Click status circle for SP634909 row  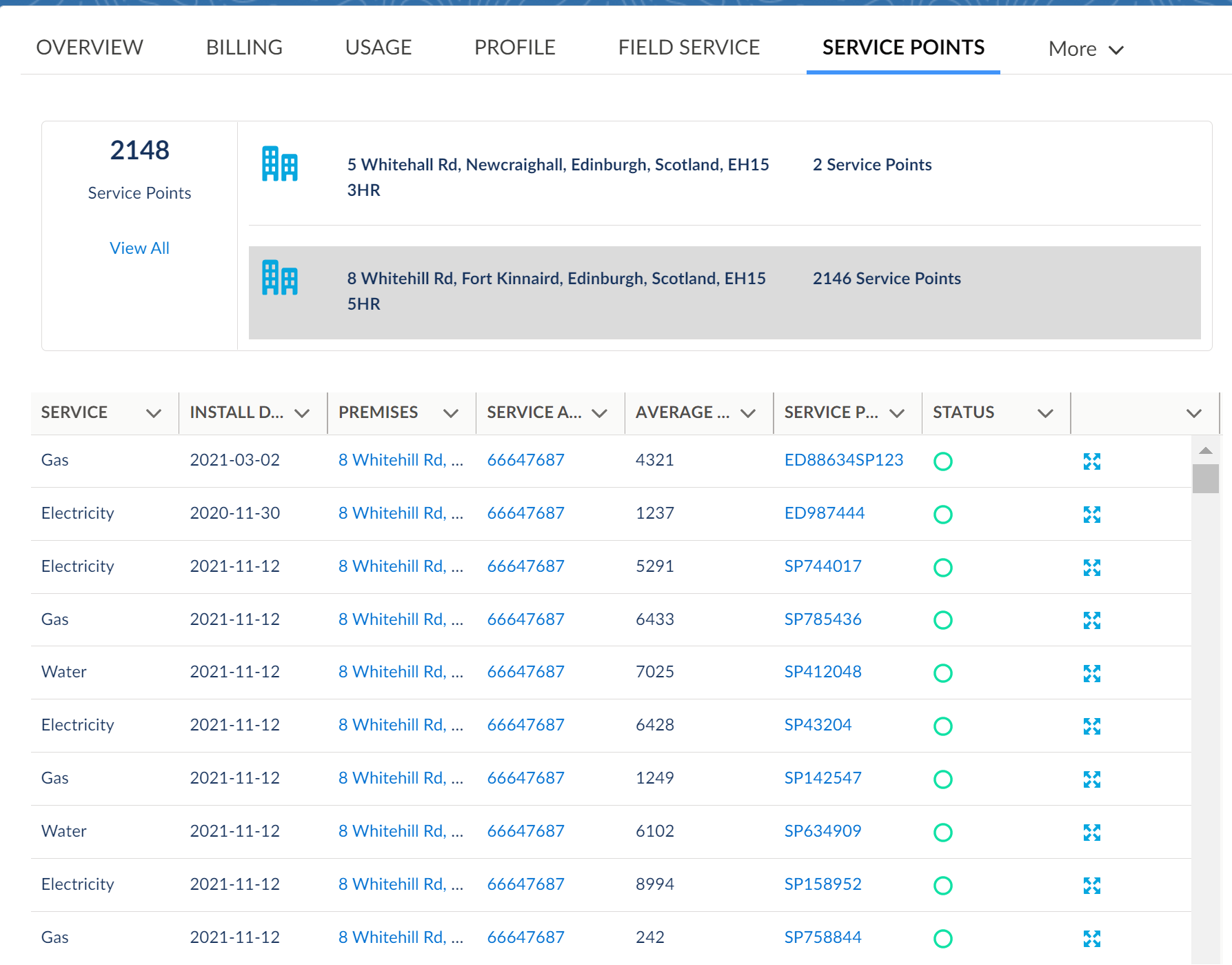[942, 833]
